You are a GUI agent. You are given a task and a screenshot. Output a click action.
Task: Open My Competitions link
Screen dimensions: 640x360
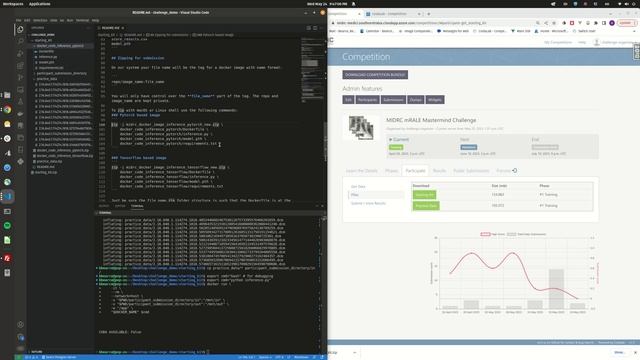[558, 42]
